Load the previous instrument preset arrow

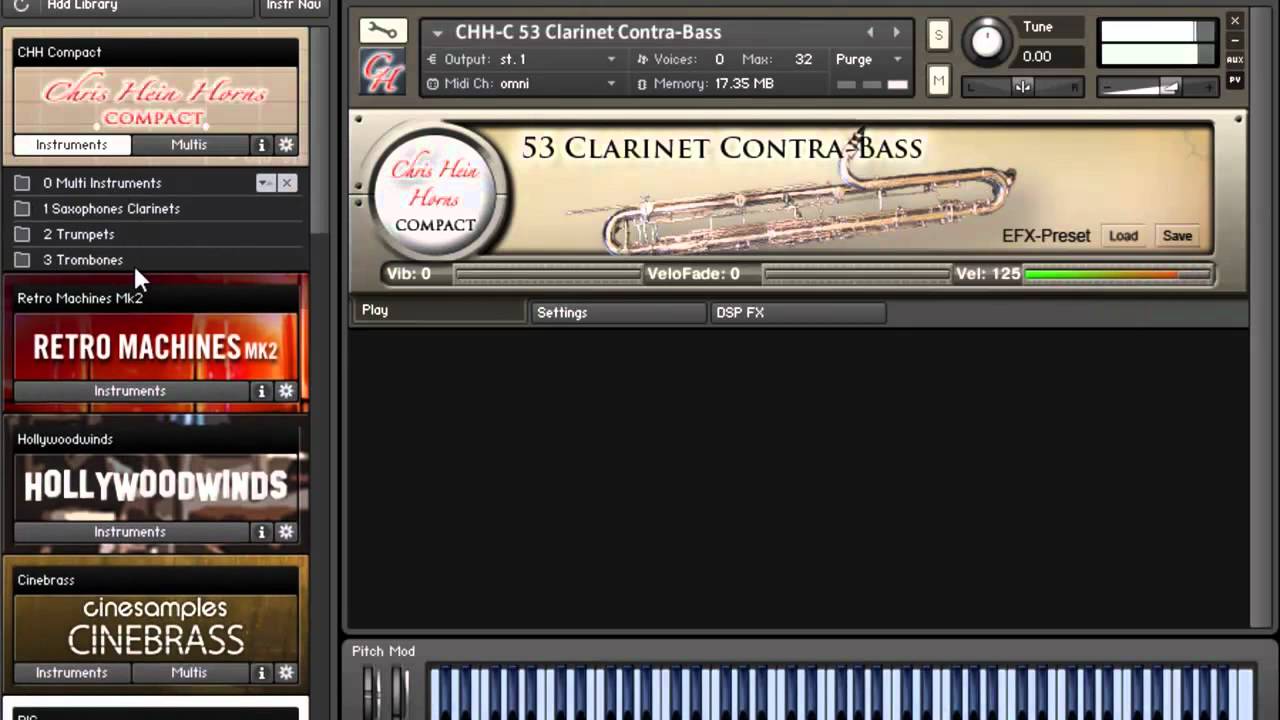point(870,32)
